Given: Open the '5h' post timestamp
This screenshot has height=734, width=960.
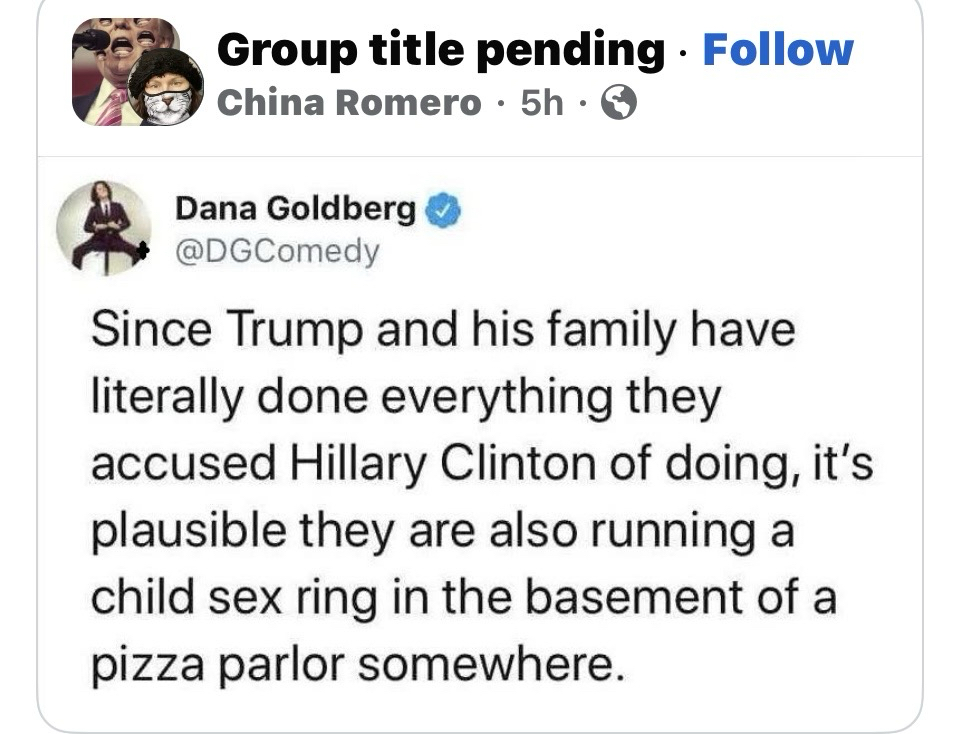Looking at the screenshot, I should pyautogui.click(x=543, y=102).
